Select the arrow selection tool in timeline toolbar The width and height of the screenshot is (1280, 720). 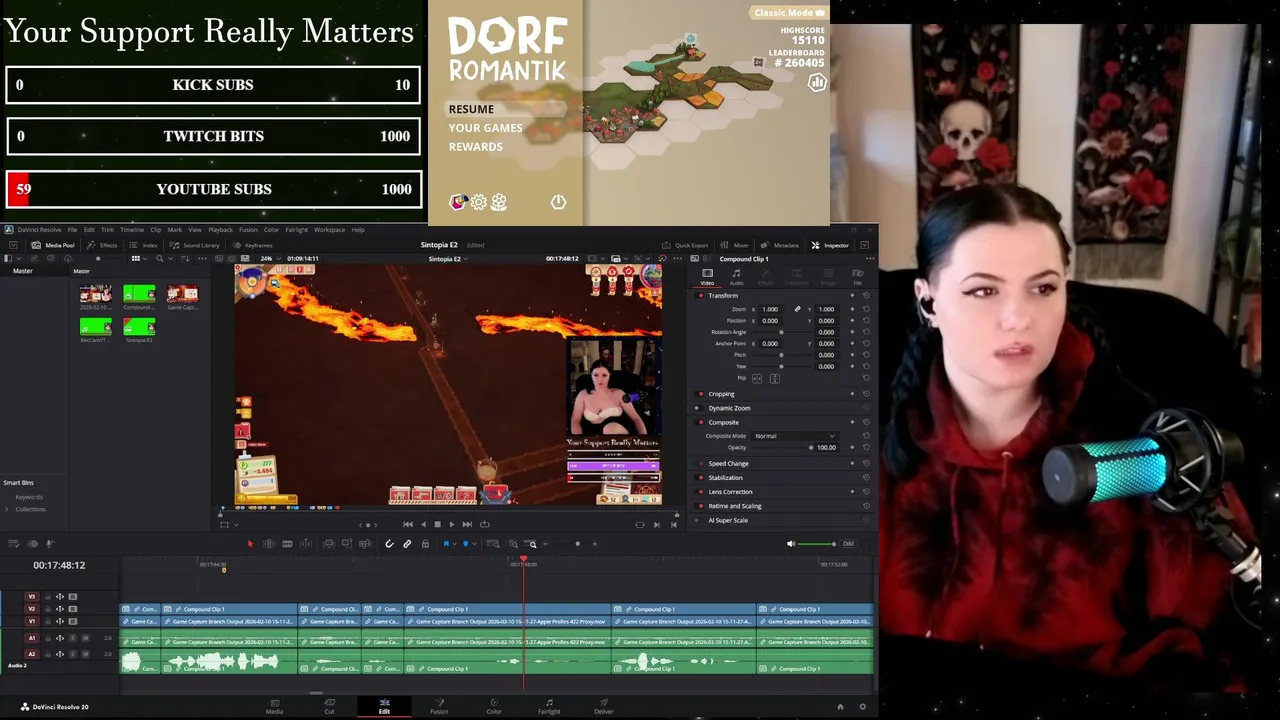click(x=251, y=544)
